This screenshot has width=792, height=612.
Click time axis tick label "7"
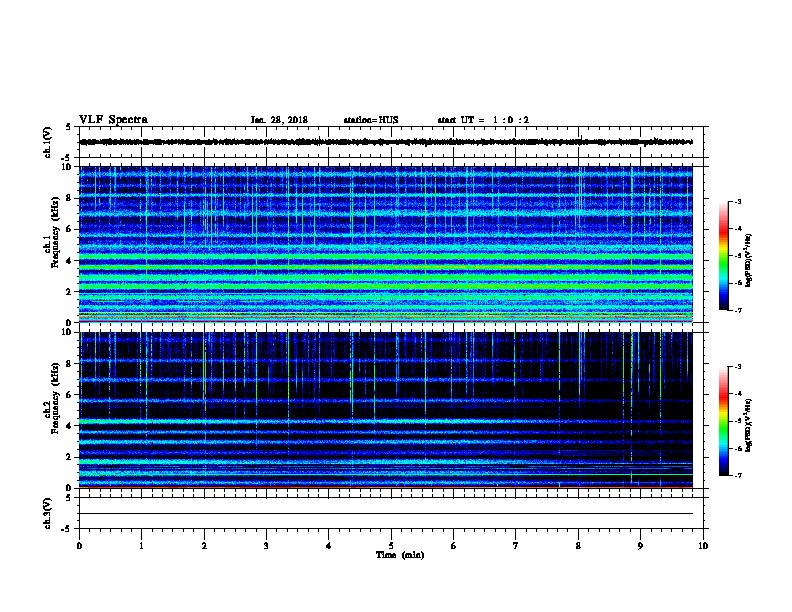516,546
